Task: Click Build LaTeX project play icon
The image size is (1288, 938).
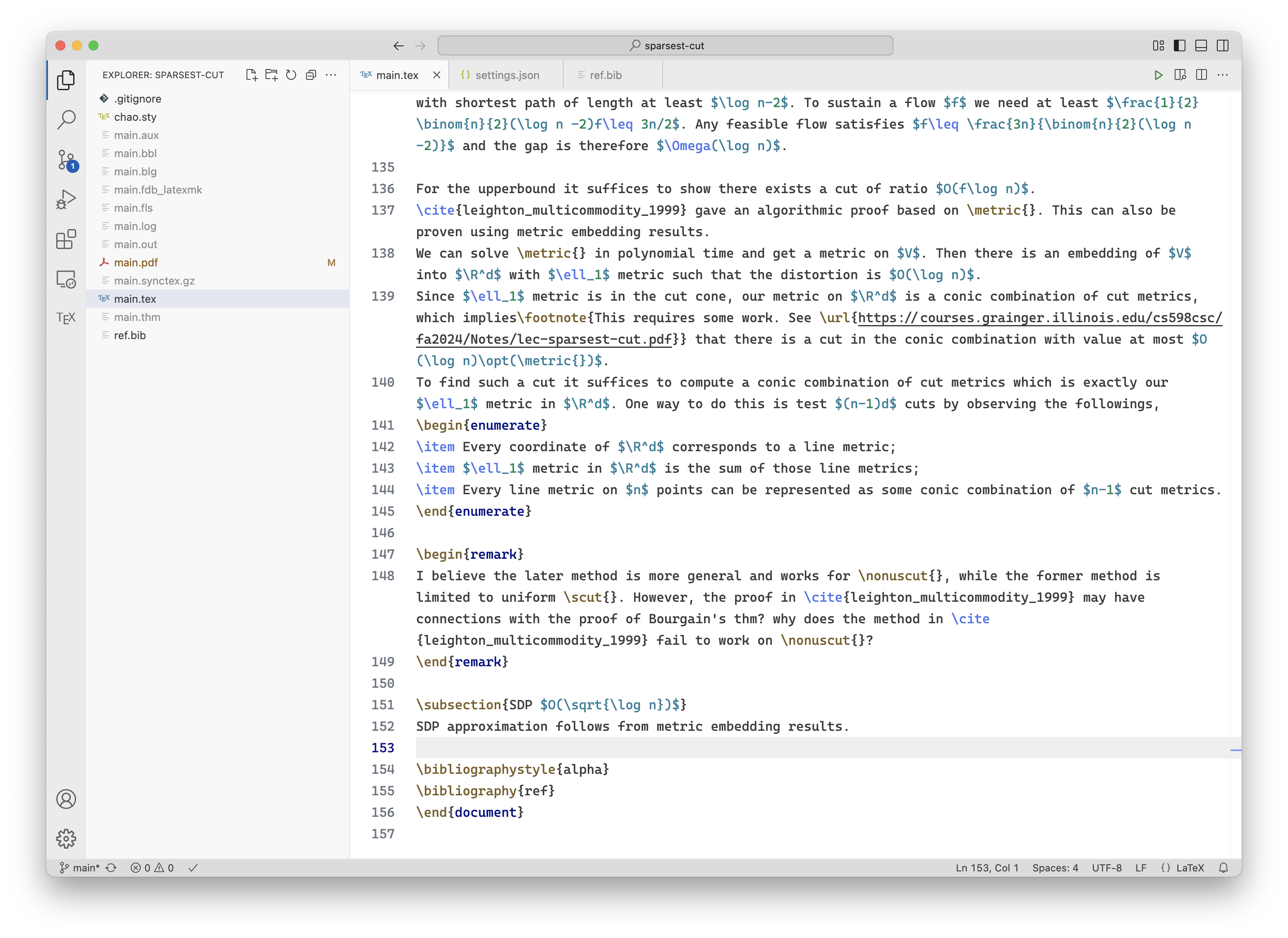Action: click(x=1158, y=75)
